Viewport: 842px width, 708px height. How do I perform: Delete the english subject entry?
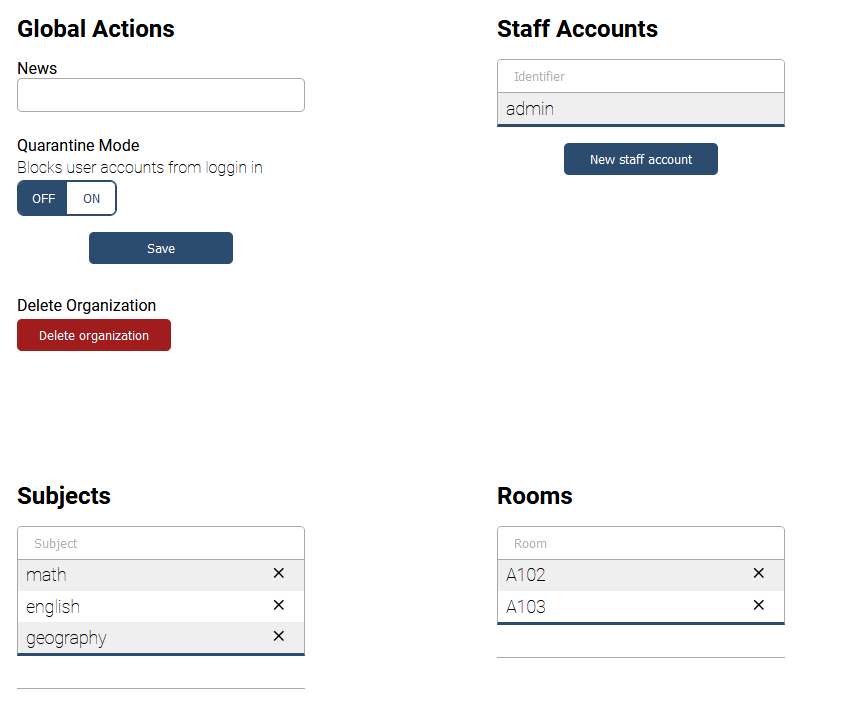278,605
